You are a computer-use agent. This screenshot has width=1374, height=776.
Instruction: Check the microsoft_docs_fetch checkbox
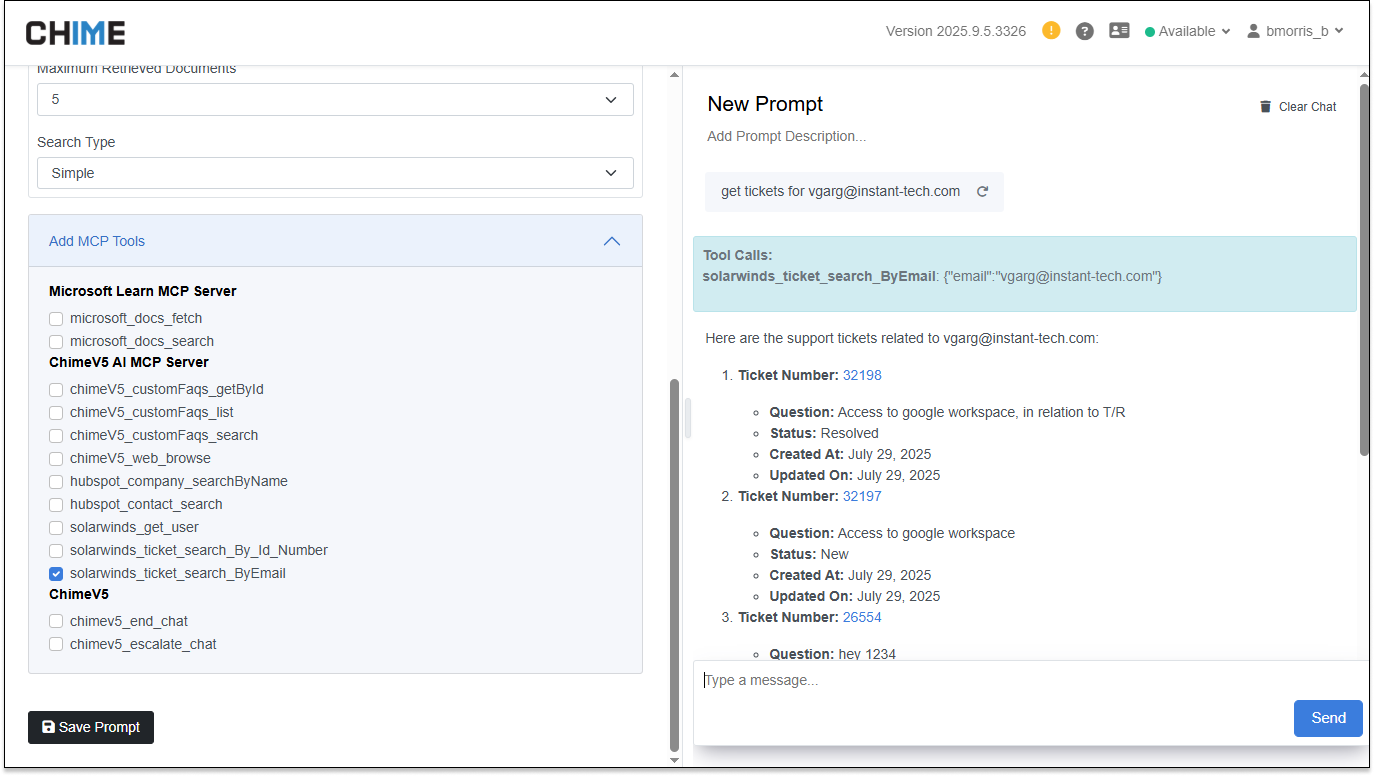56,318
